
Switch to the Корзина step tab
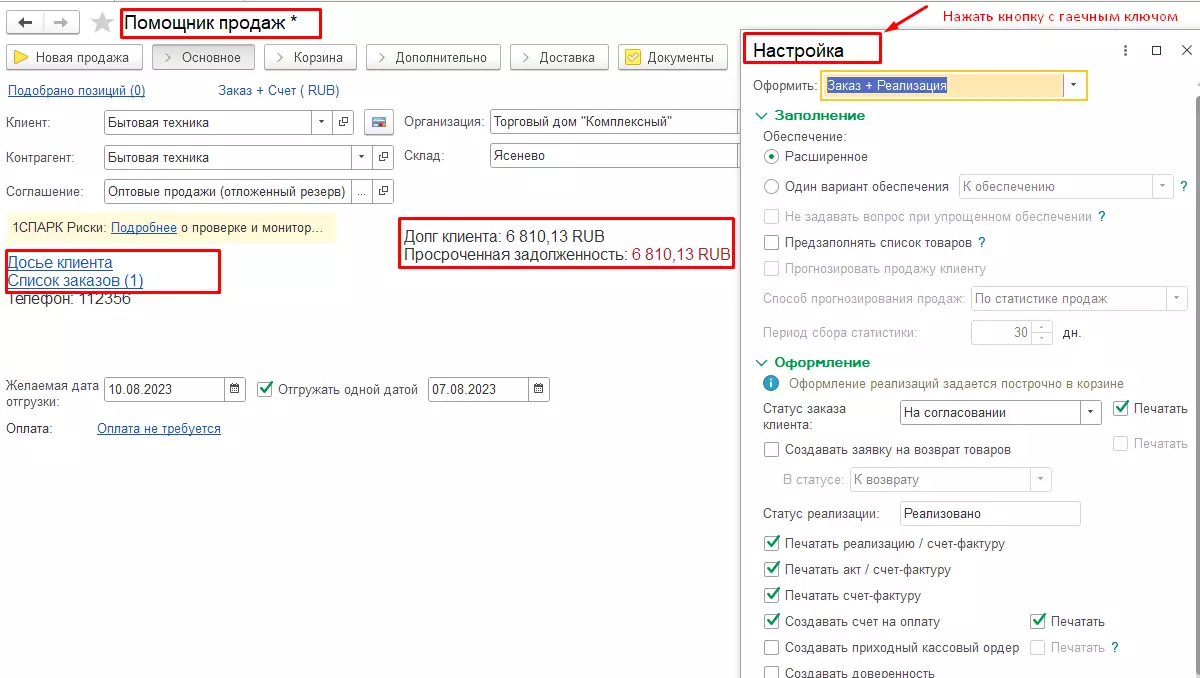[x=311, y=57]
